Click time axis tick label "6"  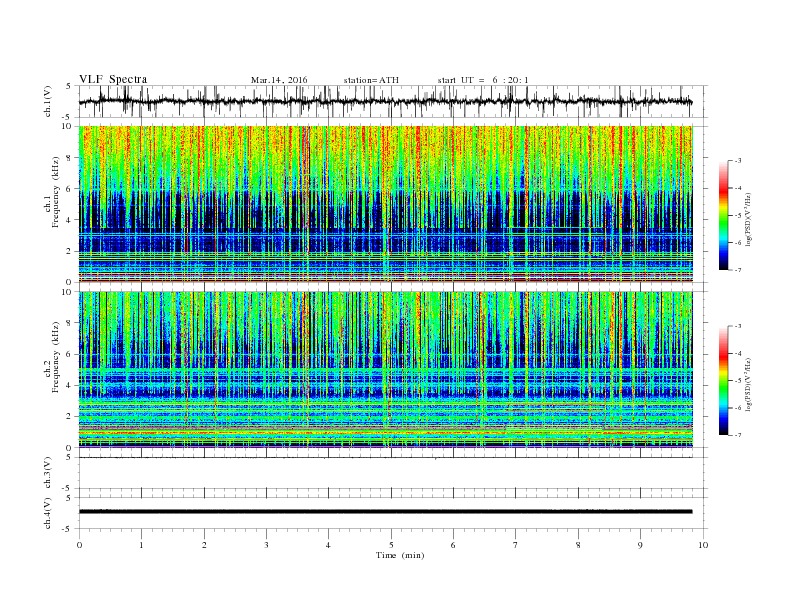(x=453, y=545)
